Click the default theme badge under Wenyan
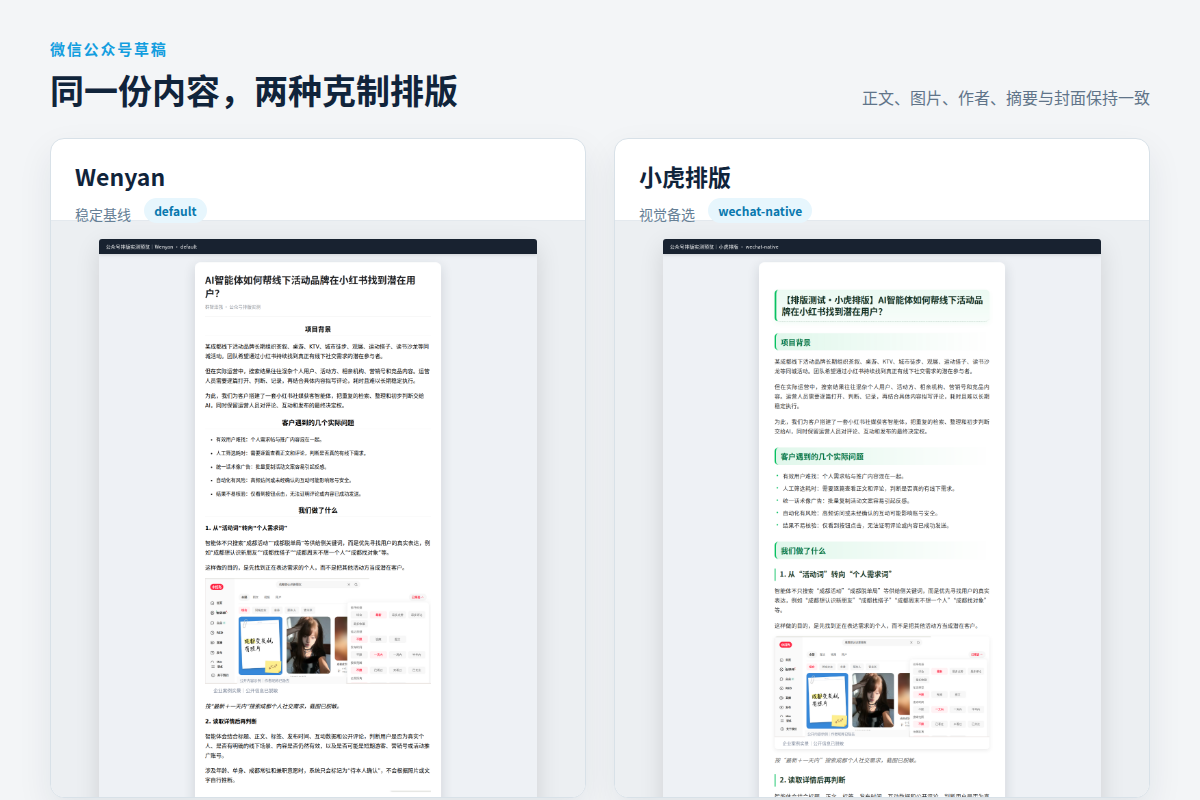1200x800 pixels. pyautogui.click(x=175, y=211)
